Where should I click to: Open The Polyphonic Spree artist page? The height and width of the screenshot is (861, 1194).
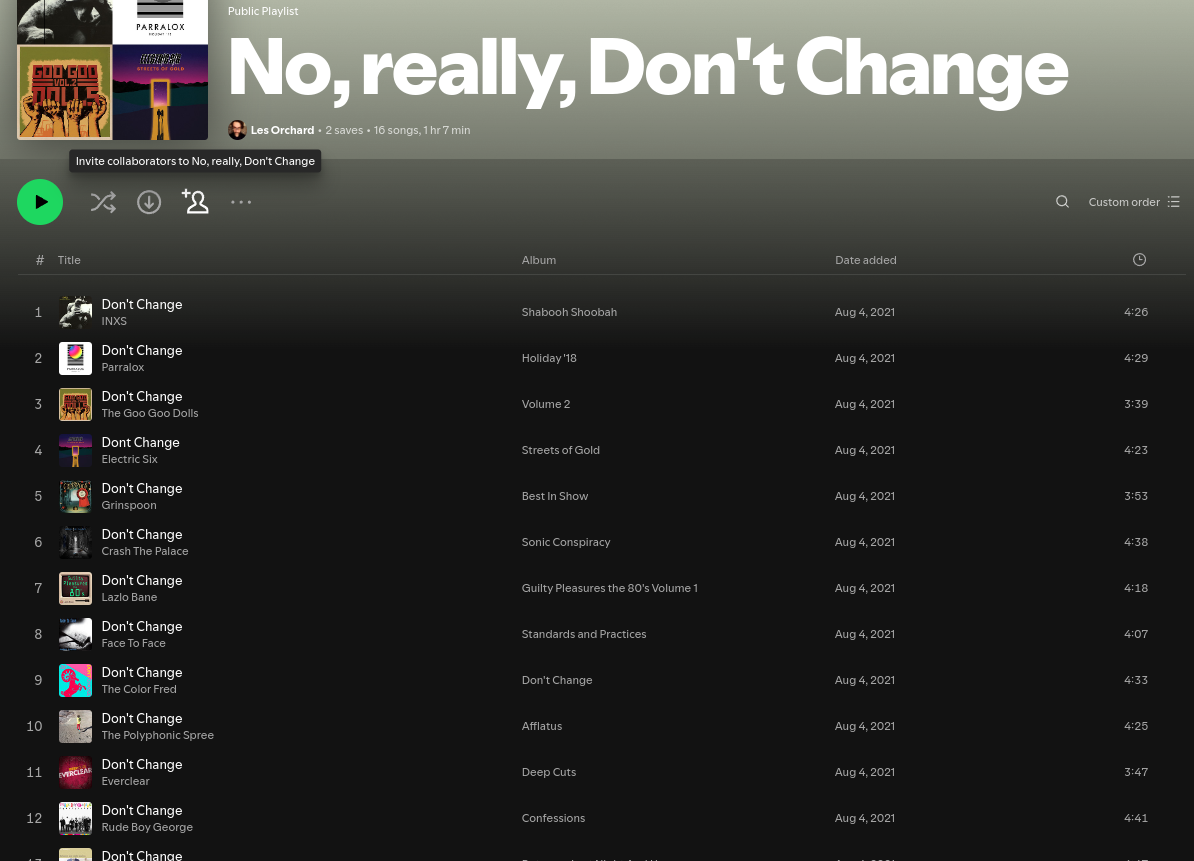[x=158, y=735]
